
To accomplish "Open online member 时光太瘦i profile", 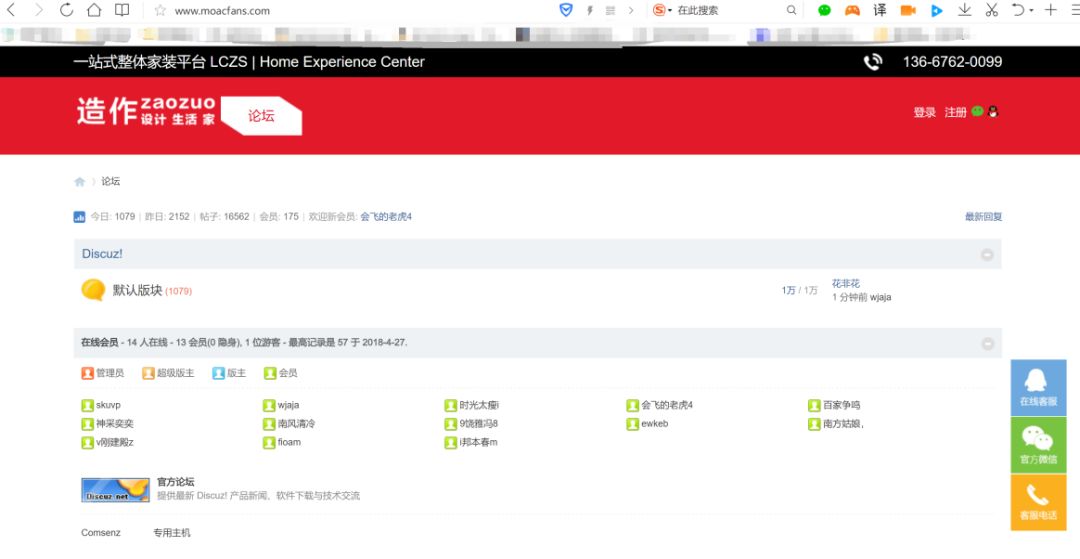I will (479, 405).
